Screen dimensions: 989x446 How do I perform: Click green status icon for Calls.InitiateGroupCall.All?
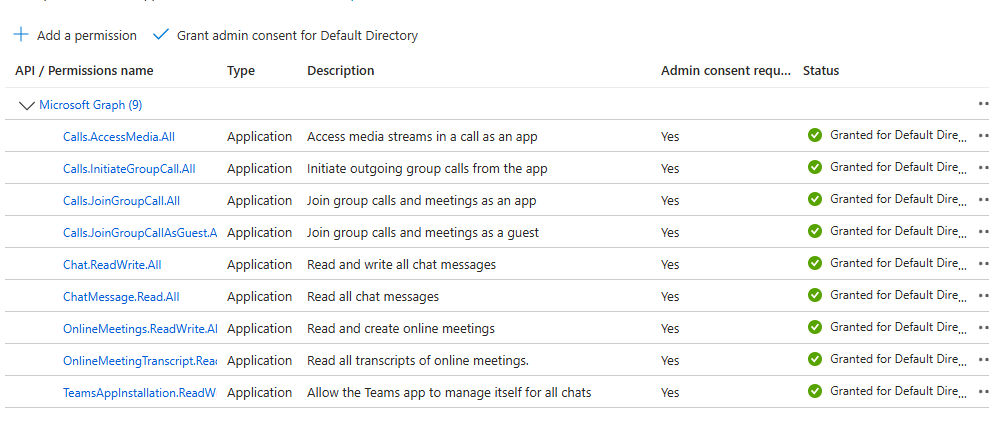[815, 168]
